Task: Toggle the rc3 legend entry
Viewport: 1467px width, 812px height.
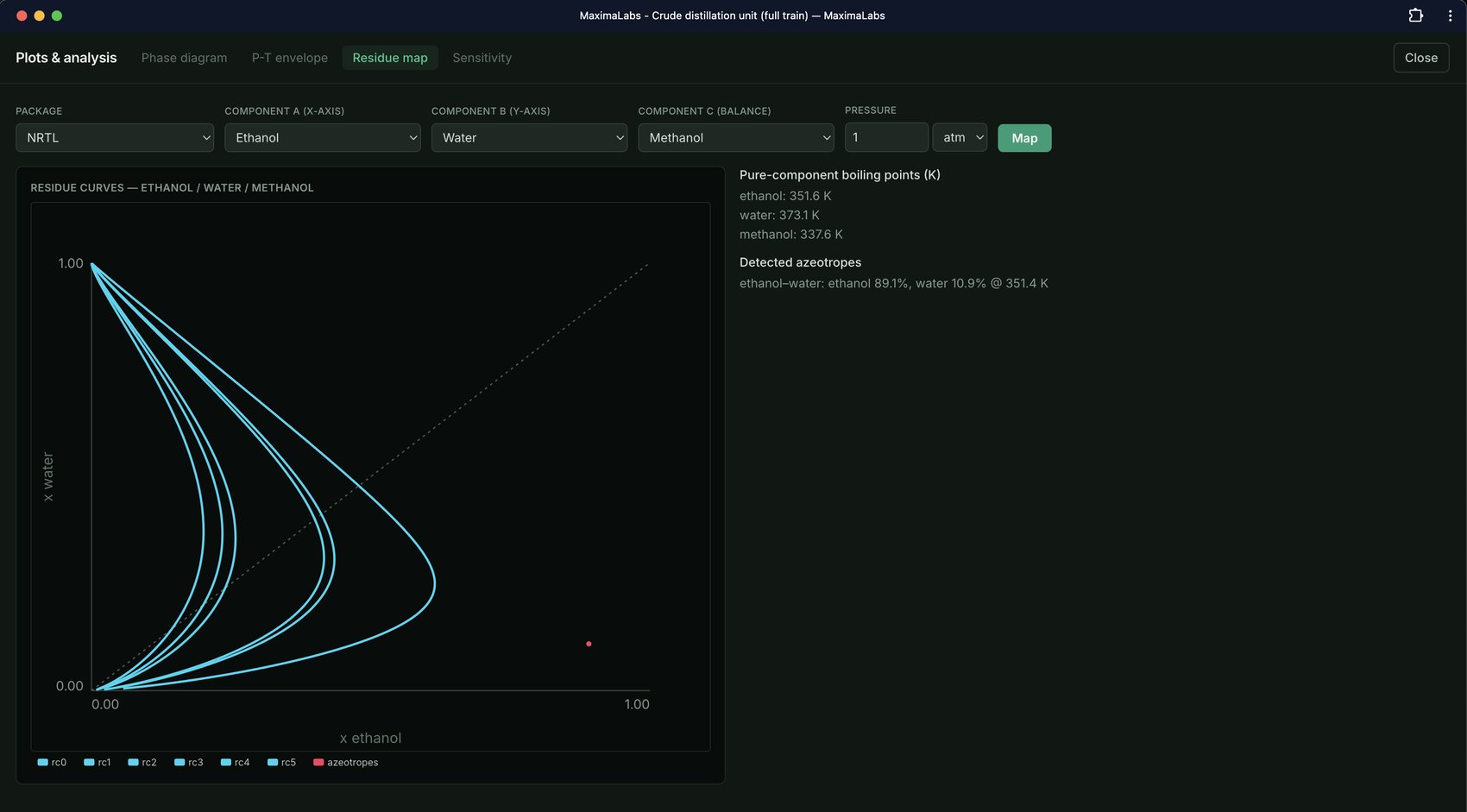Action: [188, 763]
